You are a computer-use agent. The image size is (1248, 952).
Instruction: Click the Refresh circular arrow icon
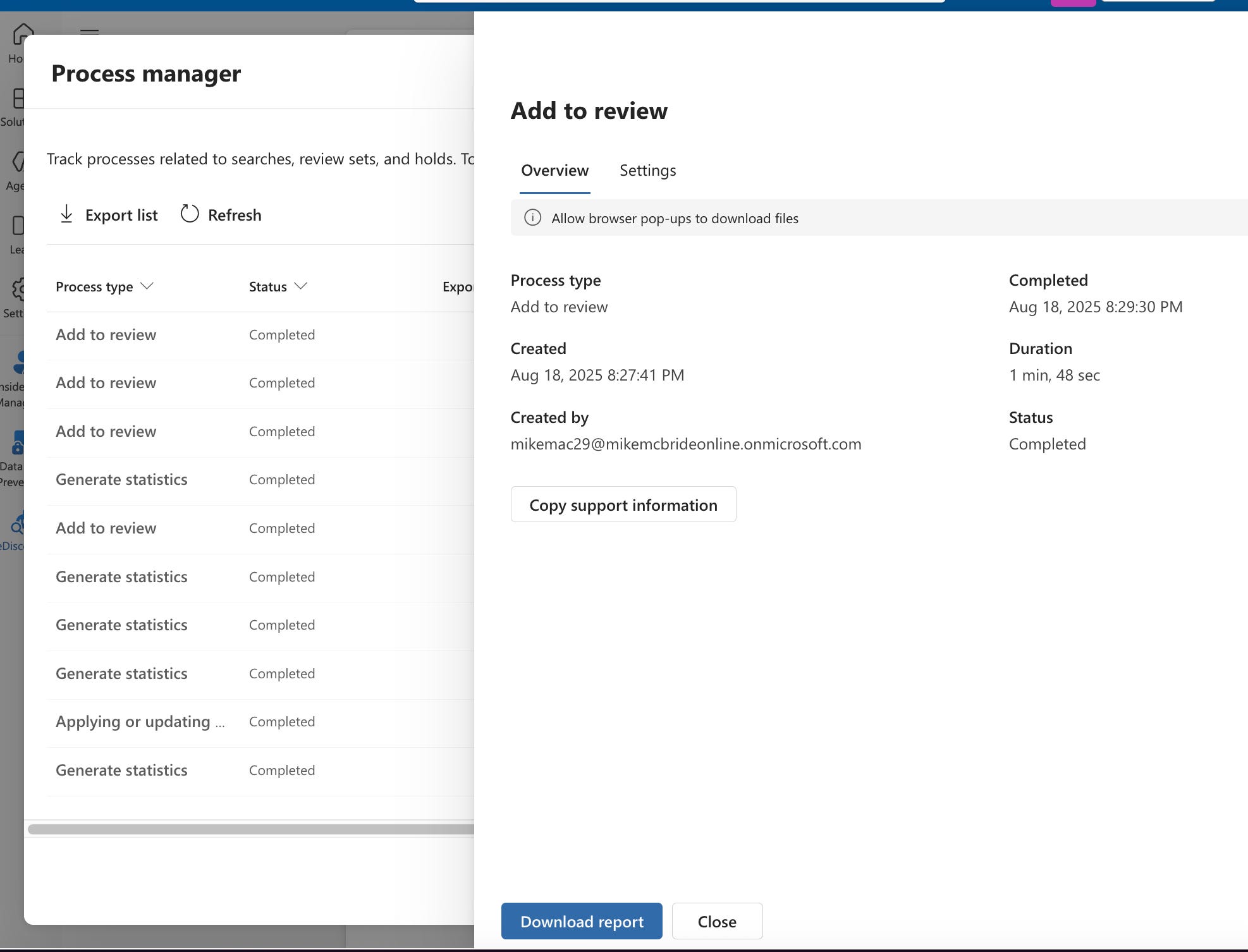[190, 214]
